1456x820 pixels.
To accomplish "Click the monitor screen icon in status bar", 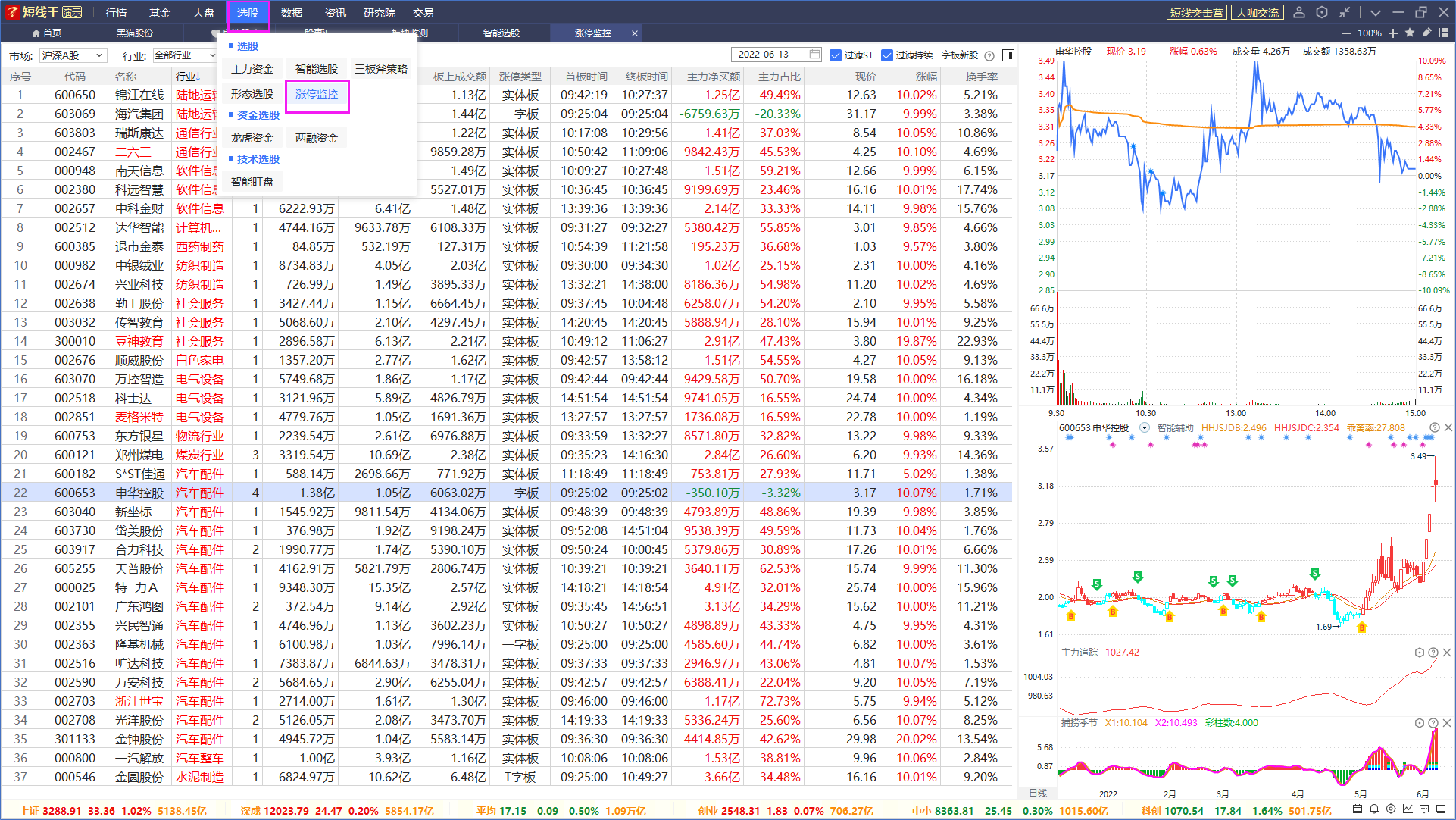I will click(1441, 810).
